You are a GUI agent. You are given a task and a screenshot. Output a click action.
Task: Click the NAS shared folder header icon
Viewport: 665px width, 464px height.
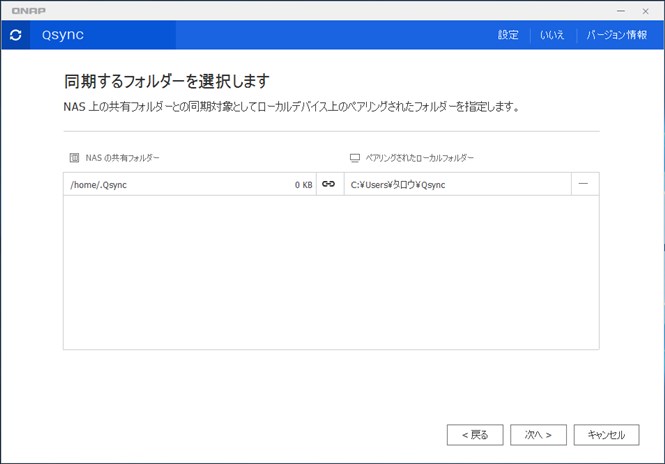pyautogui.click(x=74, y=158)
